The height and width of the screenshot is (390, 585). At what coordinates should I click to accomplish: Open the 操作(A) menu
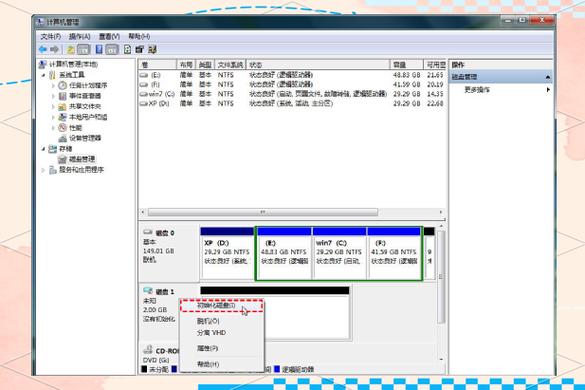(79, 36)
